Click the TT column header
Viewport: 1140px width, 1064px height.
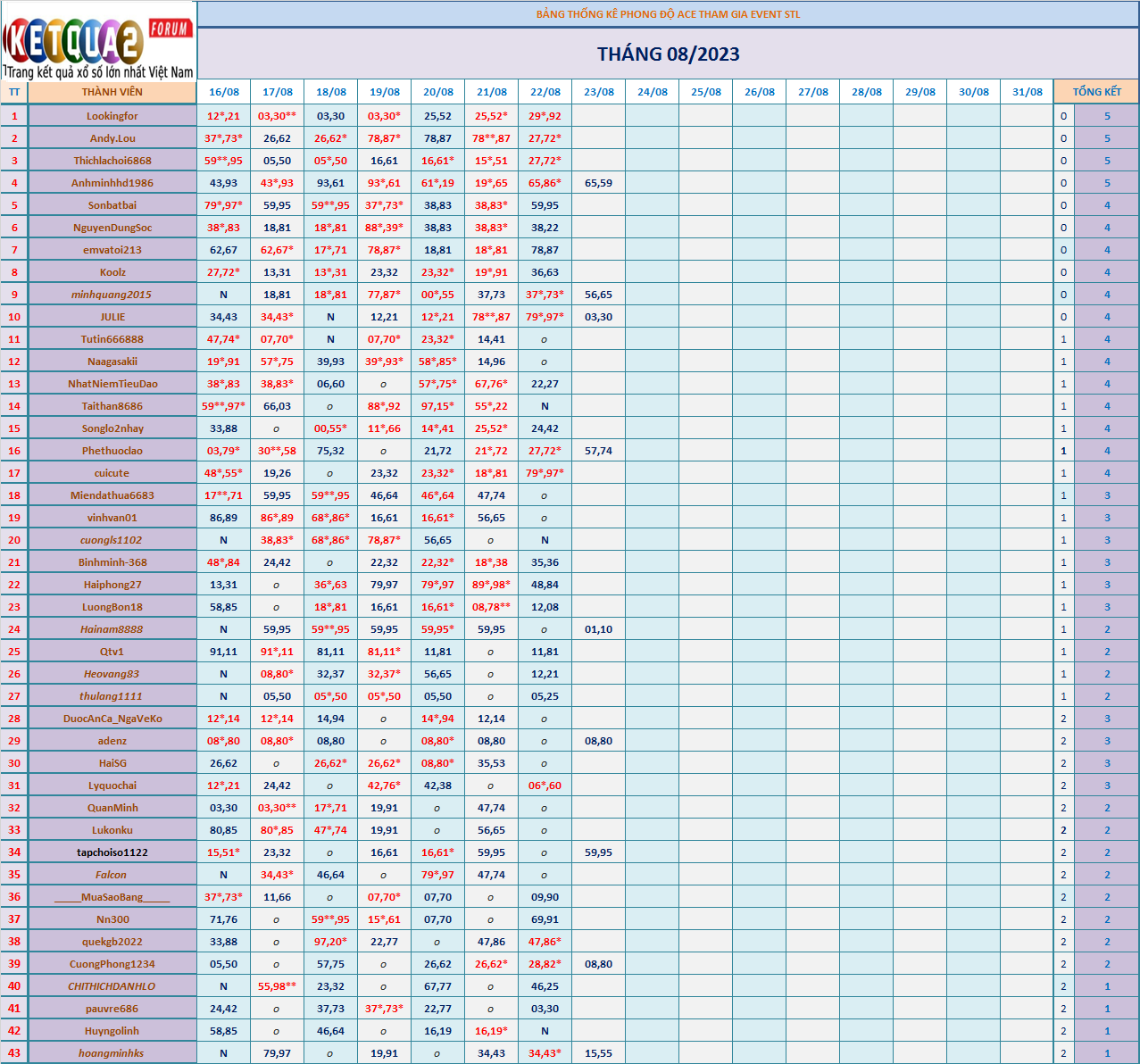[14, 92]
